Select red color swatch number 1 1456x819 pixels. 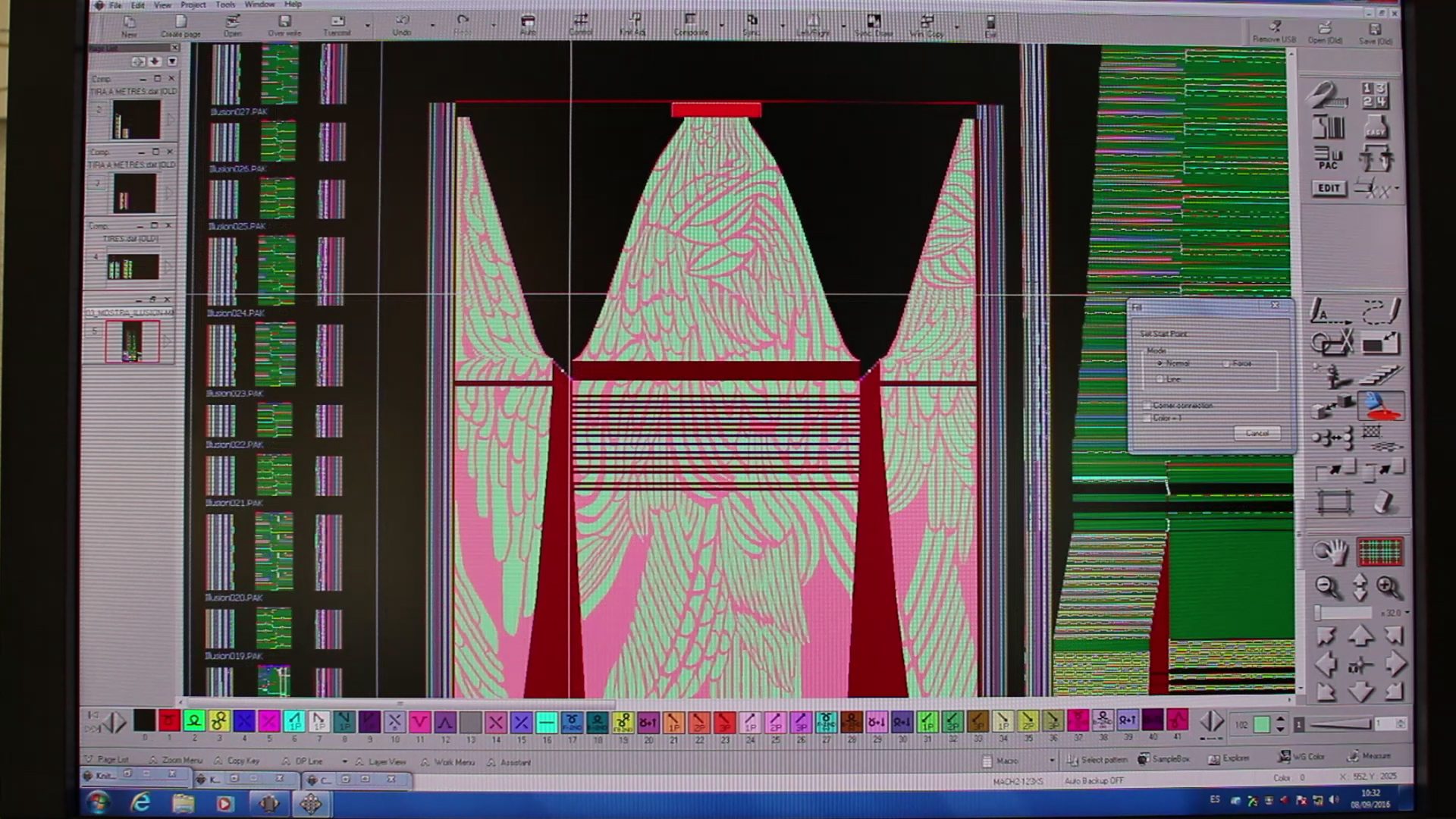tap(169, 721)
